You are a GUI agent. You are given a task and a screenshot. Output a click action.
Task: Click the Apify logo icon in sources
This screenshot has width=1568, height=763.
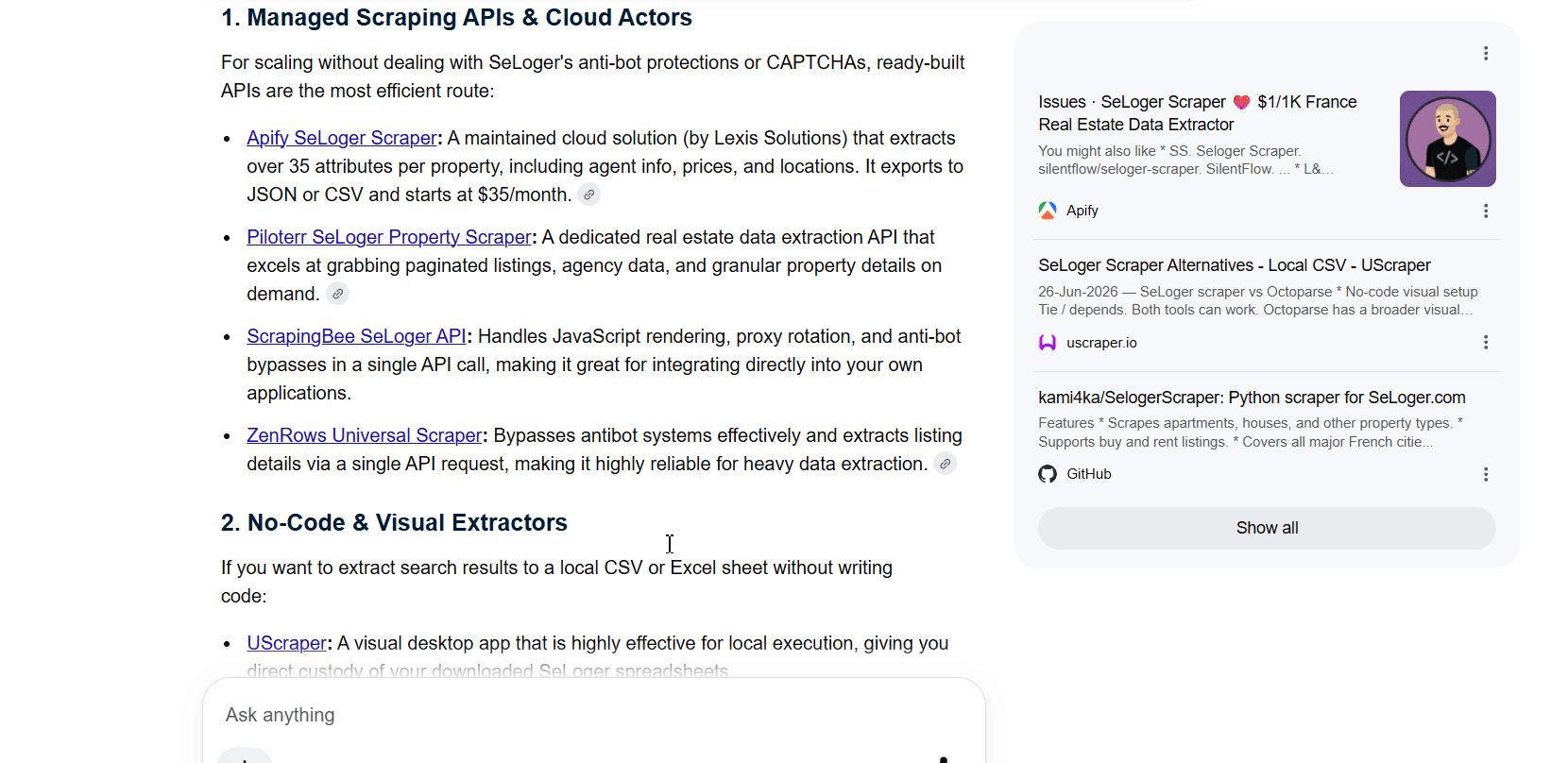pyautogui.click(x=1048, y=211)
